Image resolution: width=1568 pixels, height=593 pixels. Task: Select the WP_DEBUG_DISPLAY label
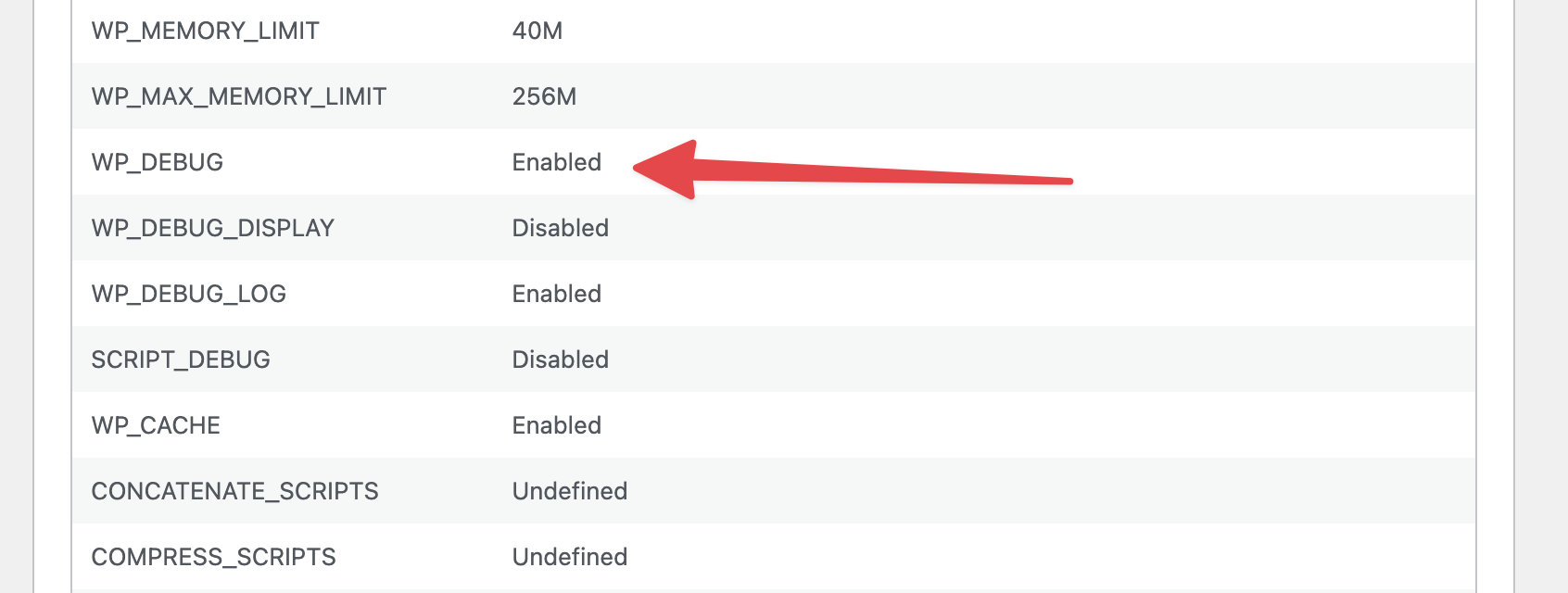[x=212, y=229]
